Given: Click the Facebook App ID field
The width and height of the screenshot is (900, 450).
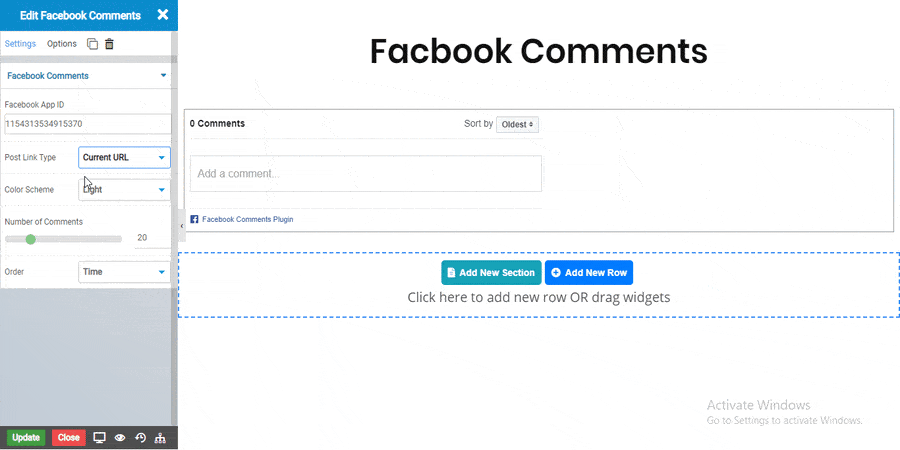Looking at the screenshot, I should (87, 124).
